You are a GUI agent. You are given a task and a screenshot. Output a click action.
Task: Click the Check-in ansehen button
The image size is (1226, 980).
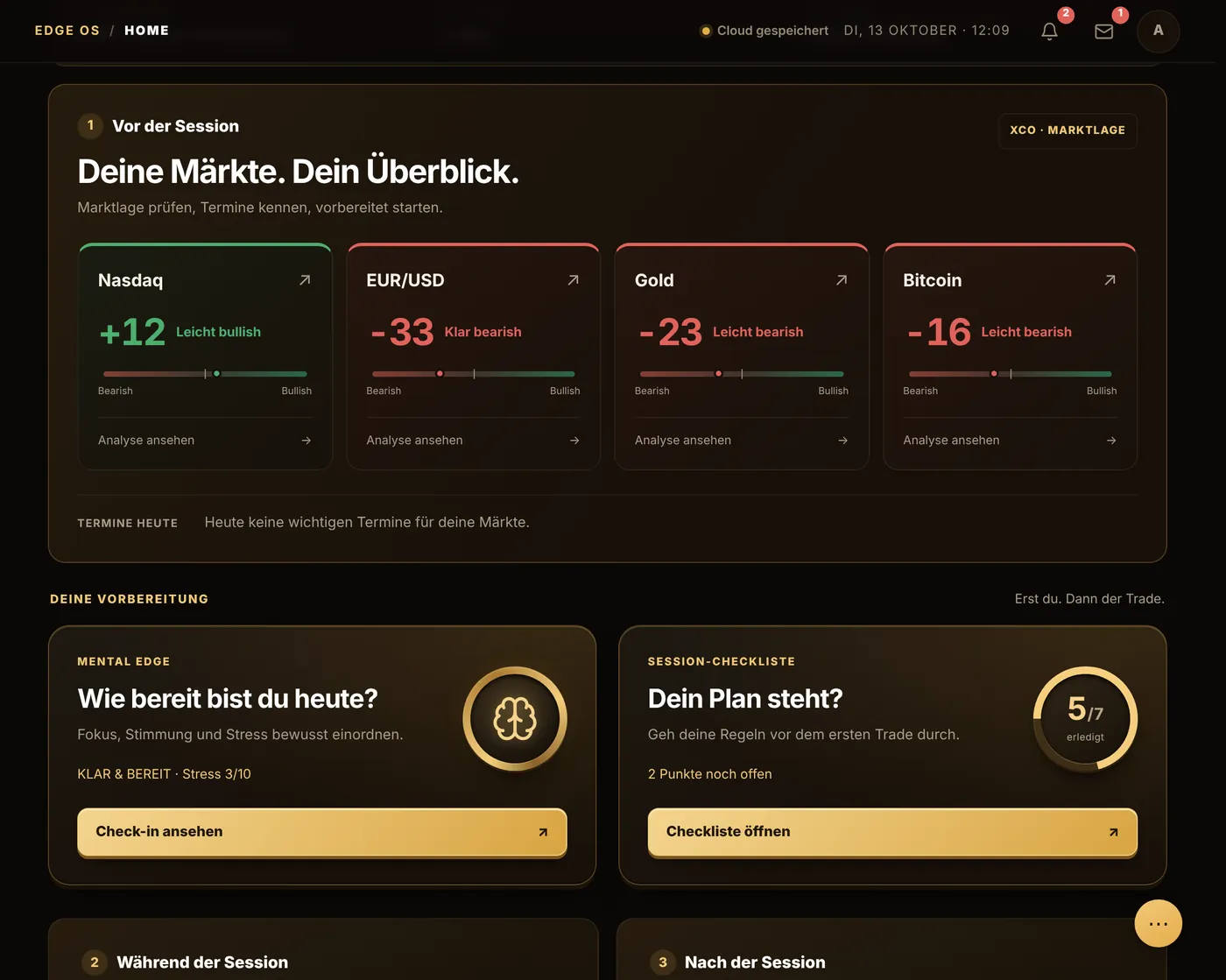coord(322,832)
